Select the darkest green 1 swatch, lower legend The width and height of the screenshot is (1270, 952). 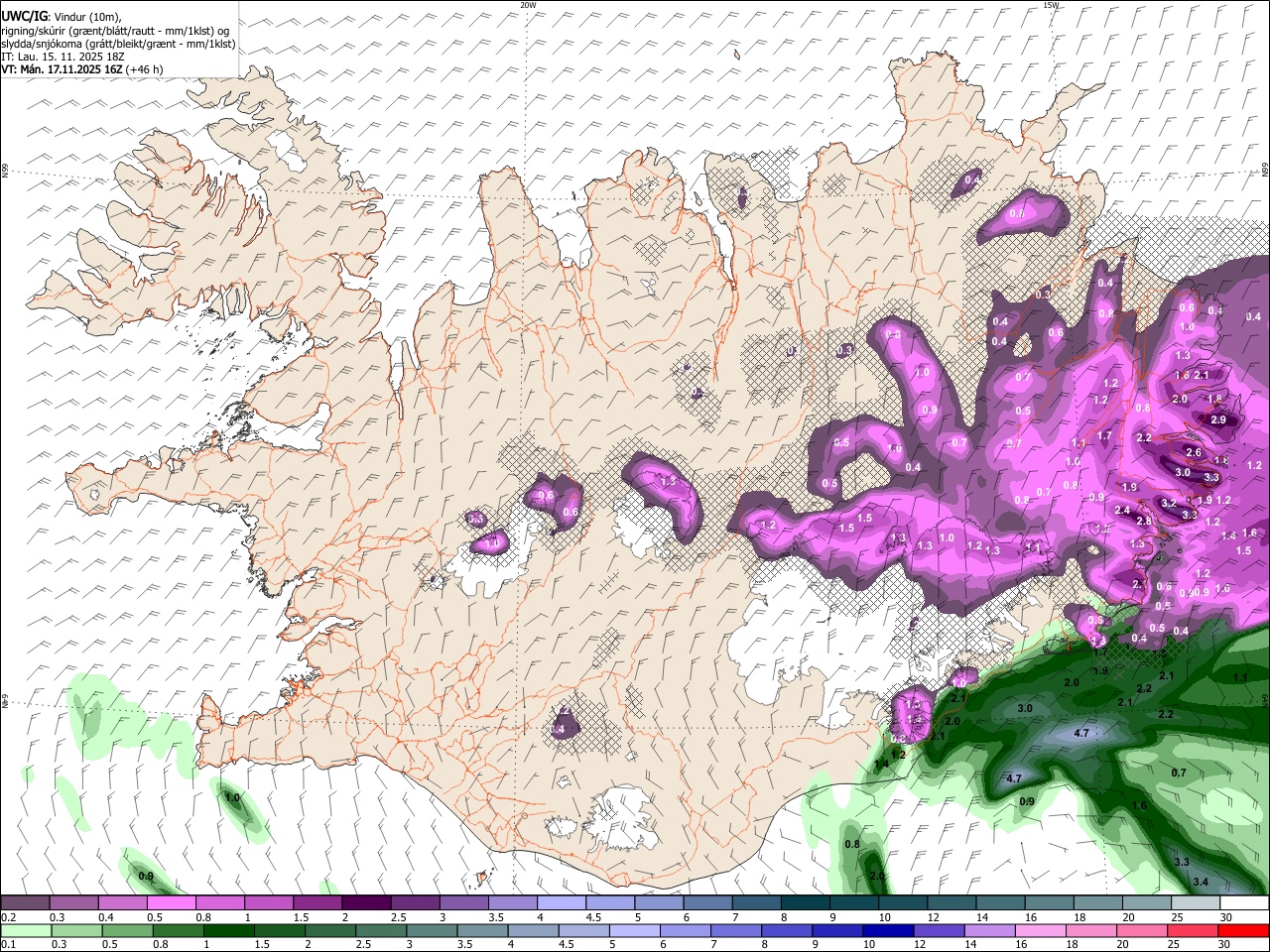[x=228, y=930]
